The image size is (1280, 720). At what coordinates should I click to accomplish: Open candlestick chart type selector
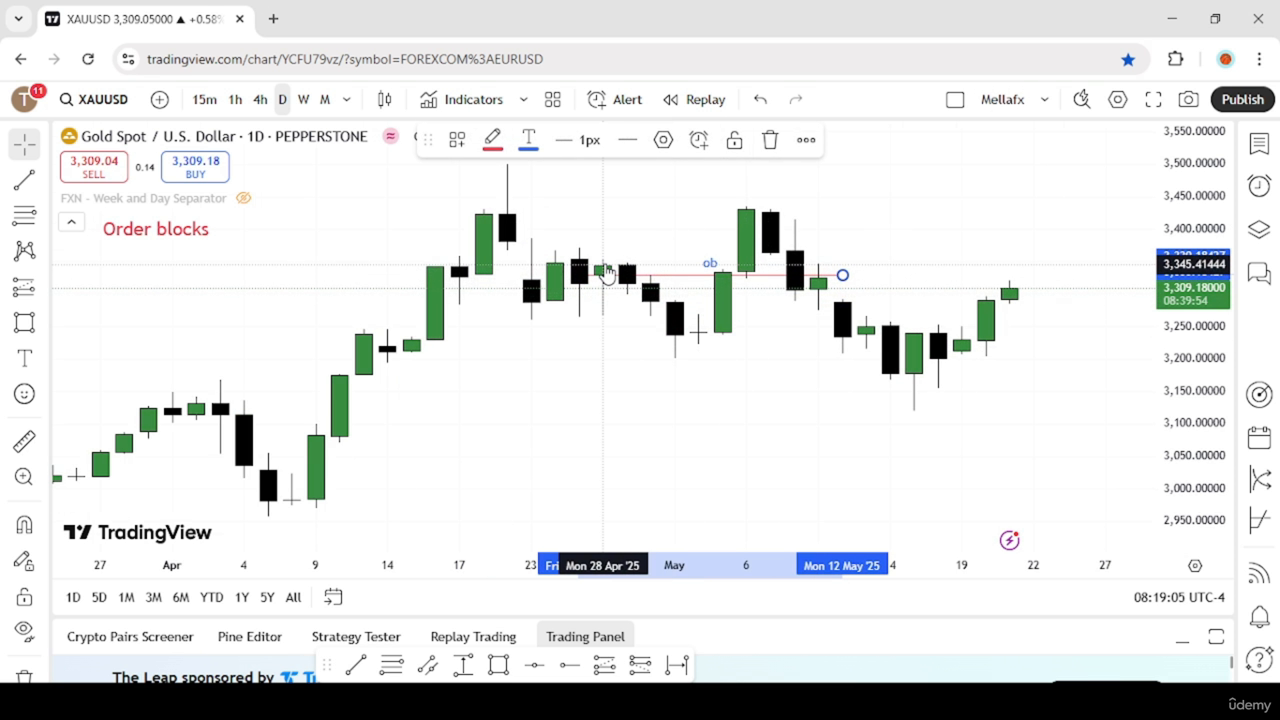click(384, 99)
